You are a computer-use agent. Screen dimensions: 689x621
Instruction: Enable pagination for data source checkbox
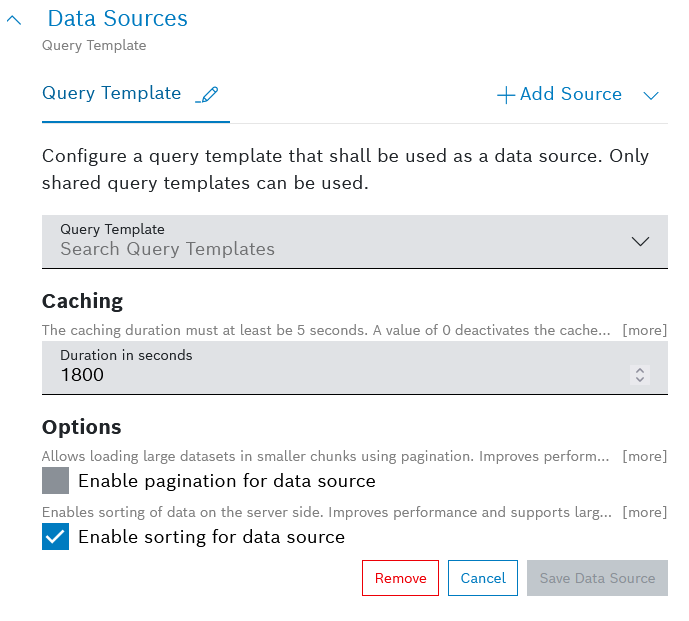tap(56, 481)
